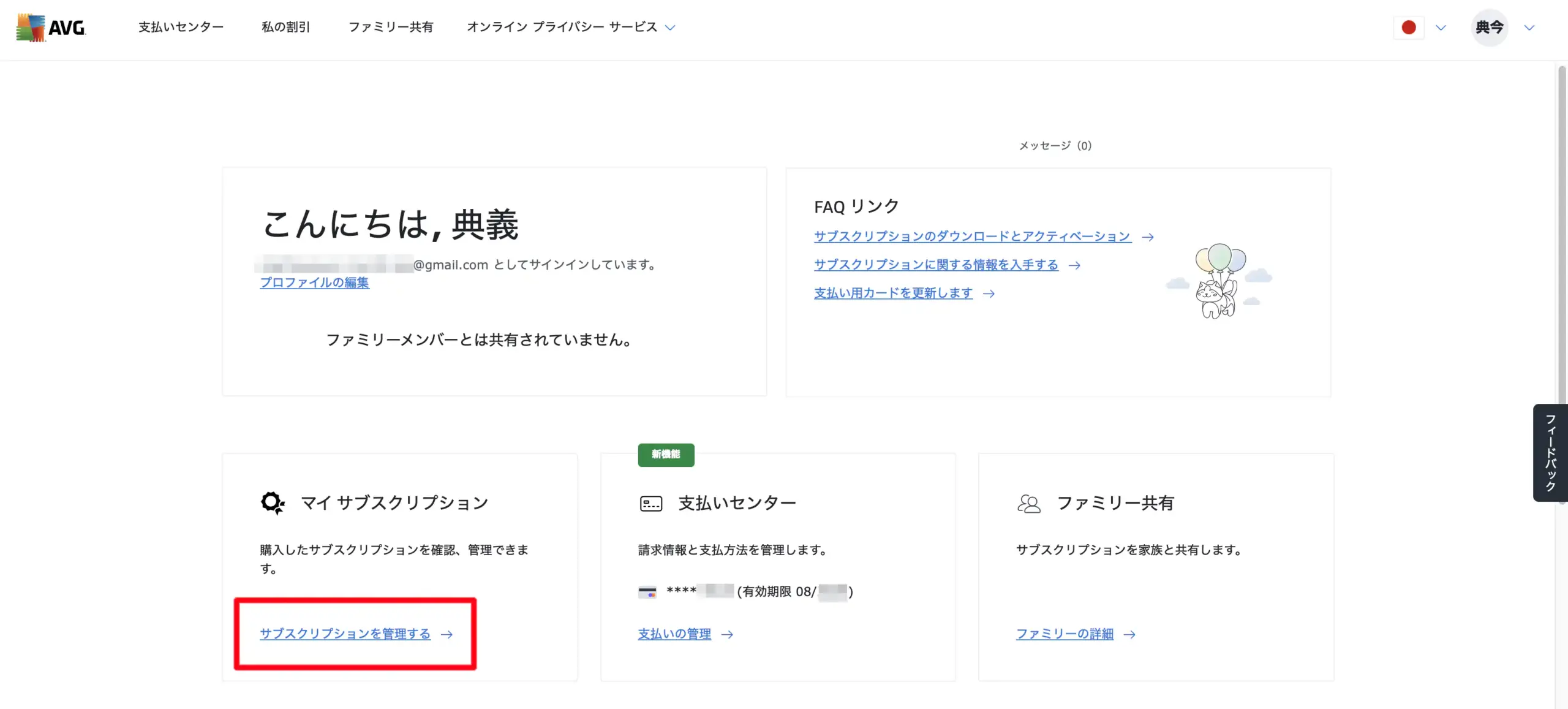Click the payment center card icon
1568x709 pixels.
(650, 504)
